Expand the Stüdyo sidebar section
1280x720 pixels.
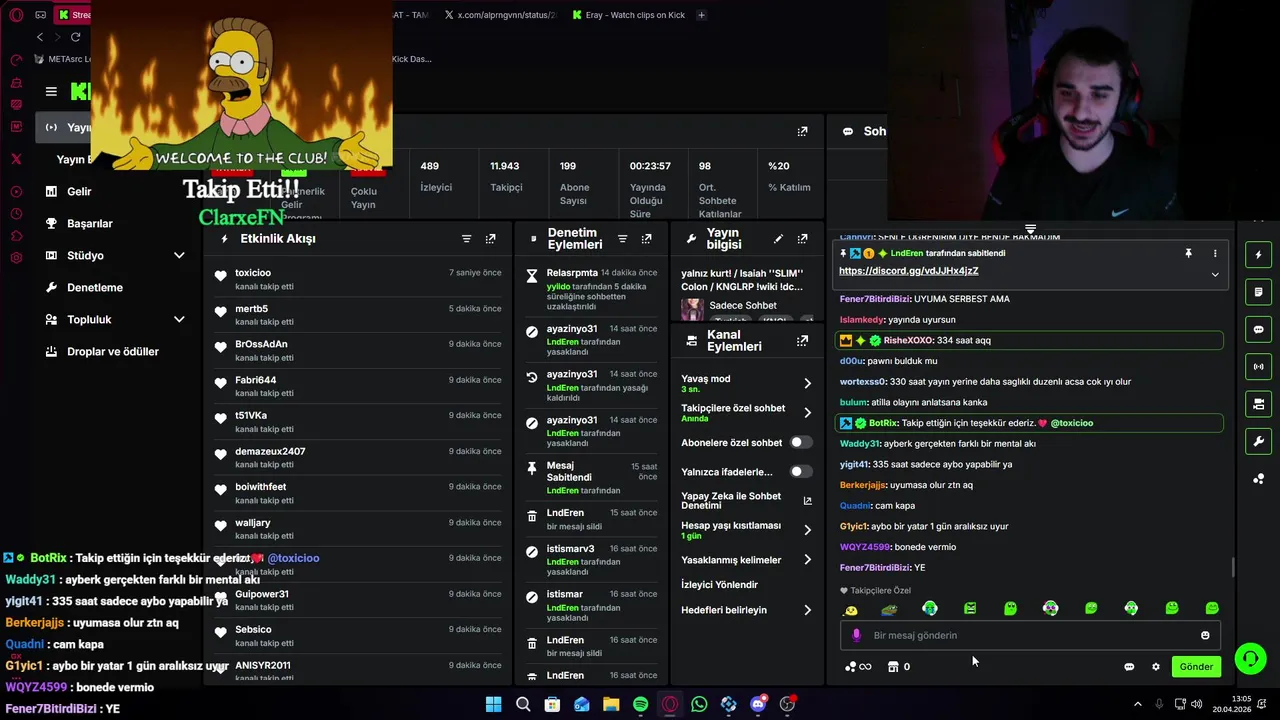[x=179, y=256]
